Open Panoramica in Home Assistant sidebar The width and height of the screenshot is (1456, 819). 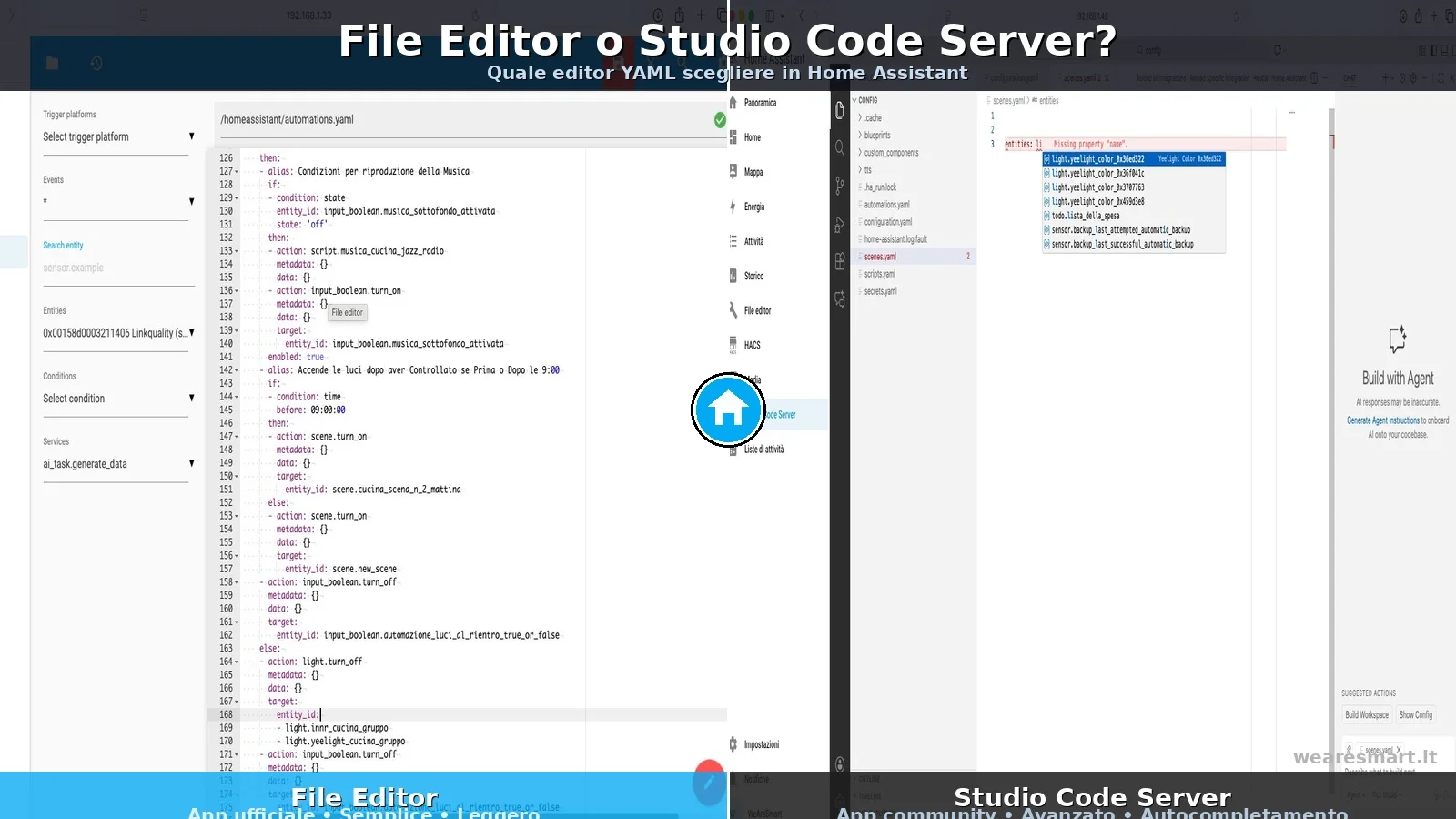pyautogui.click(x=760, y=103)
